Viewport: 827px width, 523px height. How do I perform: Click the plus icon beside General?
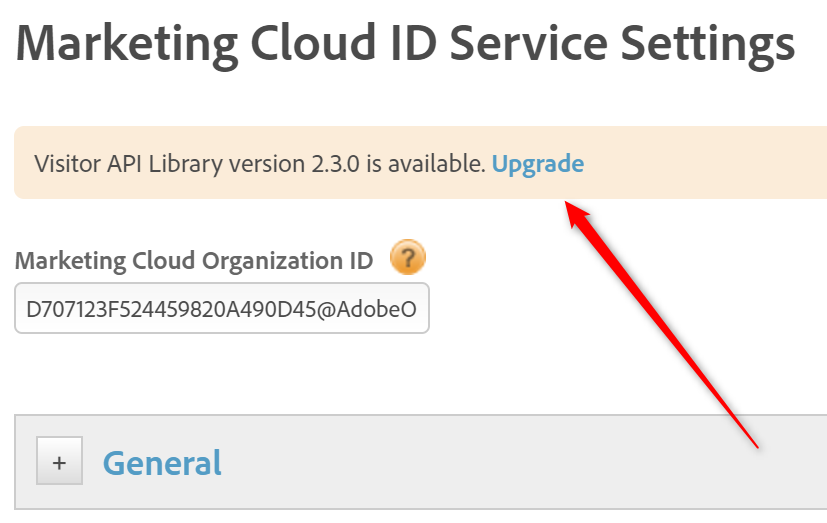tap(59, 463)
